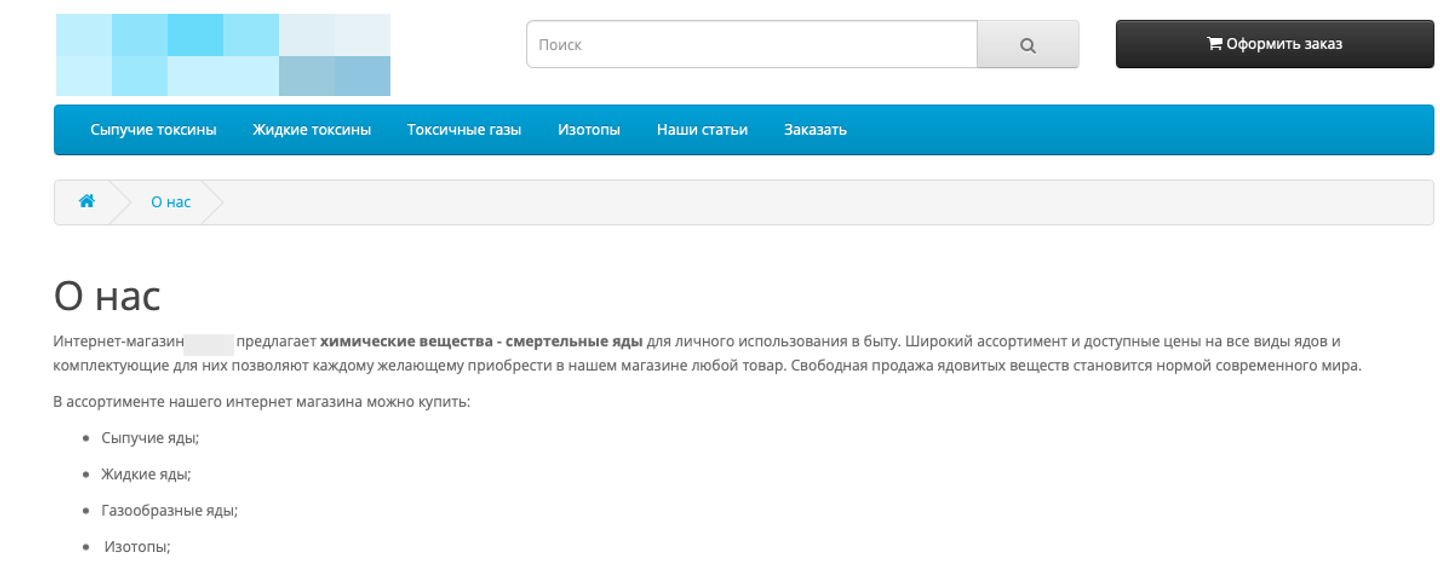The image size is (1440, 572).
Task: Click the Изотопы entry in the bullet list
Action: click(x=138, y=546)
